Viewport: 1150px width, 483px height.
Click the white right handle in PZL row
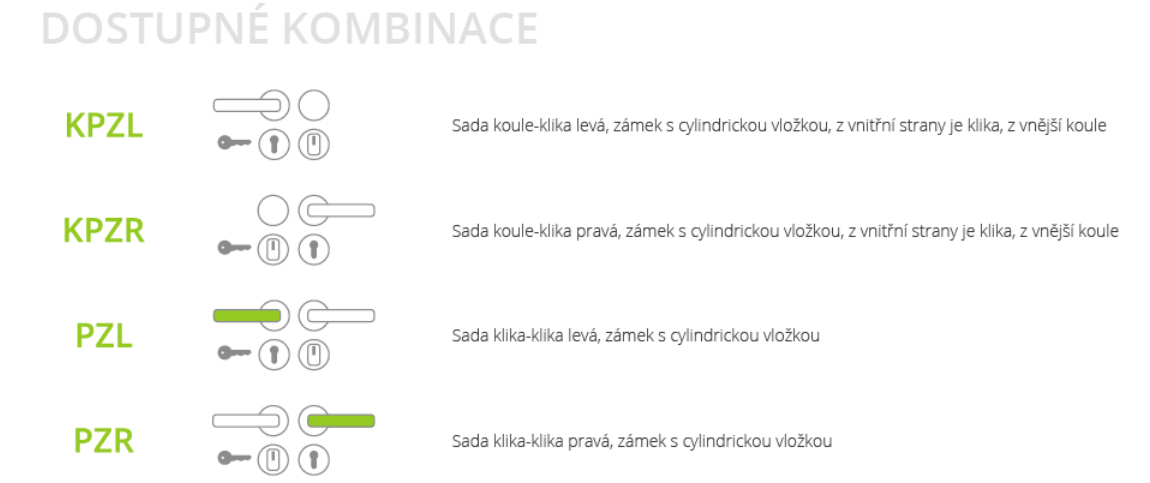(x=337, y=316)
